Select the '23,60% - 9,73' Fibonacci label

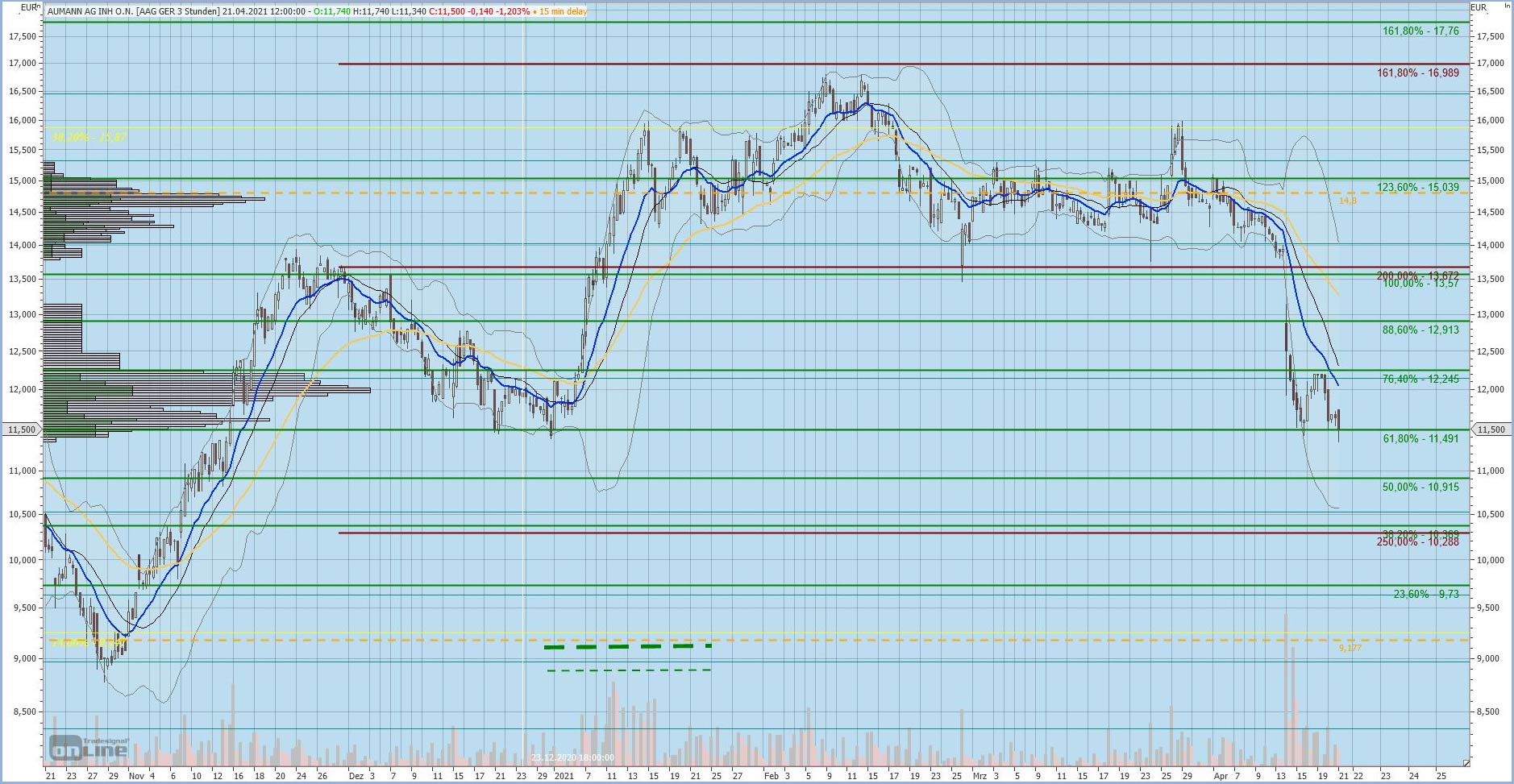[1426, 595]
